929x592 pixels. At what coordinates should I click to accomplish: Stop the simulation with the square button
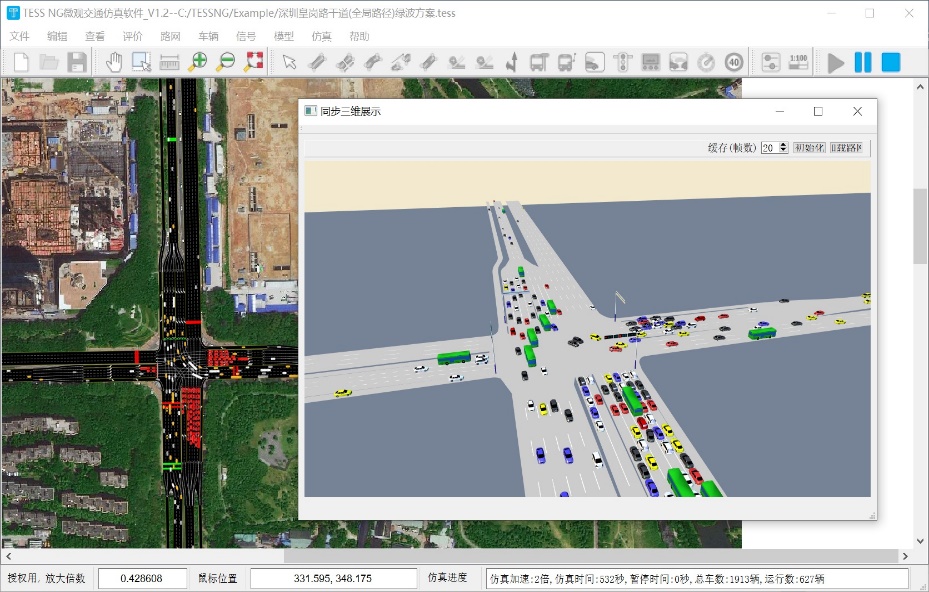pos(890,62)
